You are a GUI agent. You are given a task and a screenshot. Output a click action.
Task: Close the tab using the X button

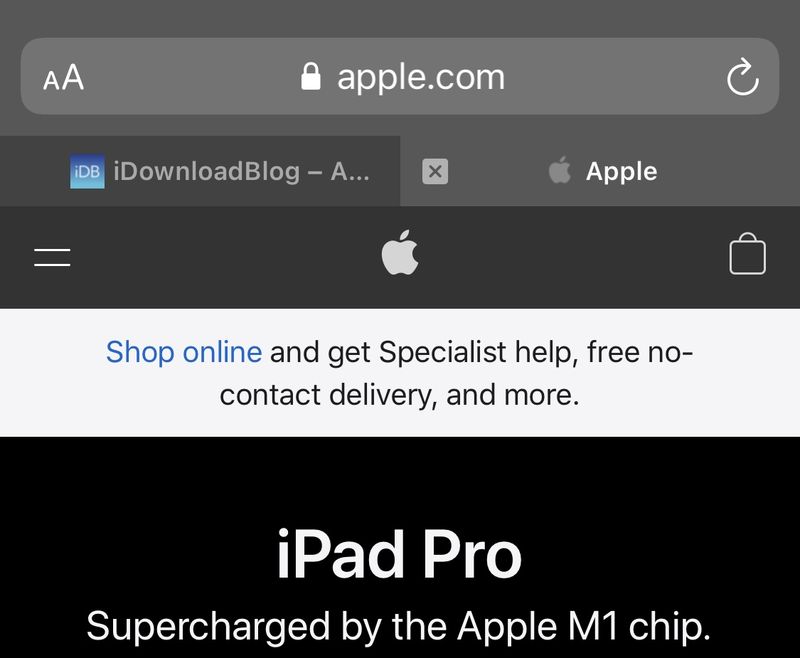coord(435,171)
